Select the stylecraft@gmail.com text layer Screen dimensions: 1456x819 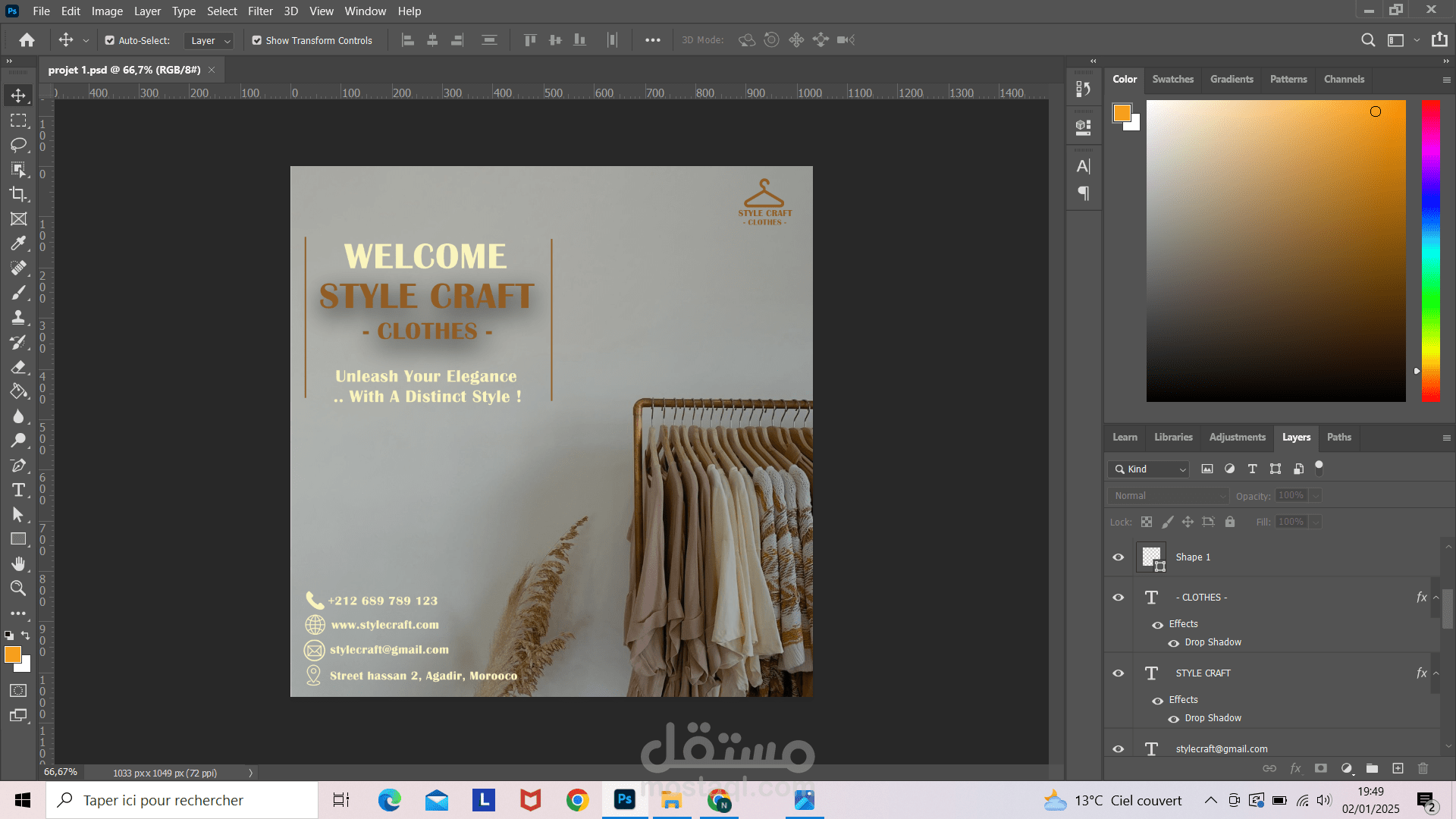tap(1221, 748)
